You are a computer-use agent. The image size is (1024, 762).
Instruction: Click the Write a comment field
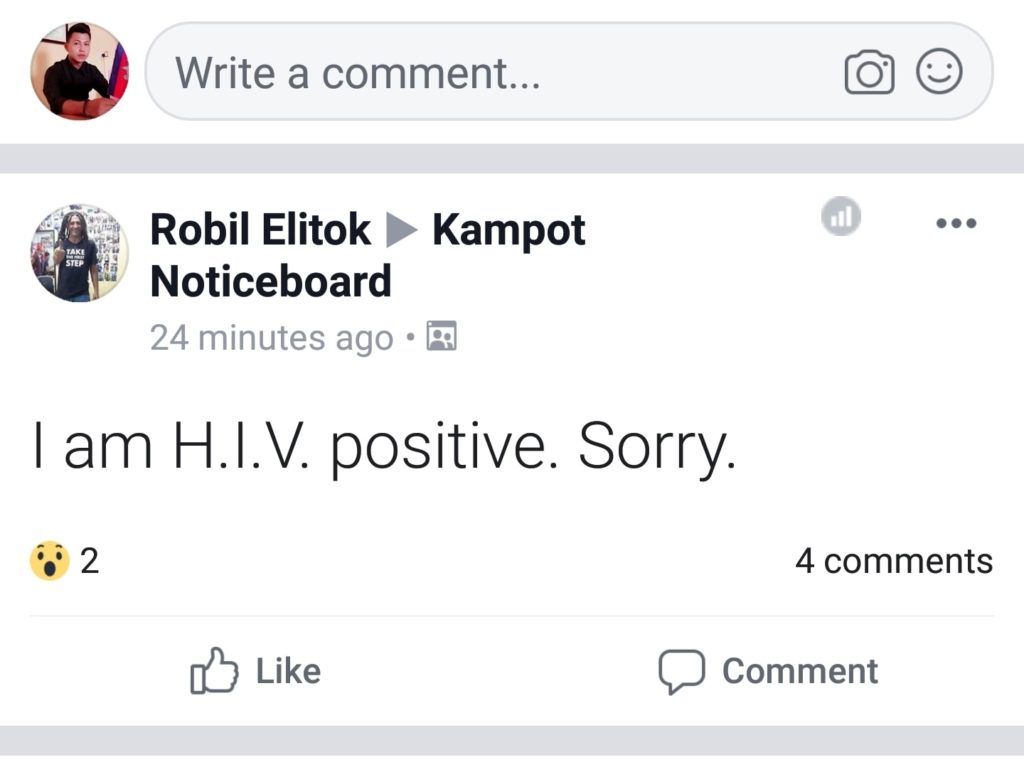point(500,73)
